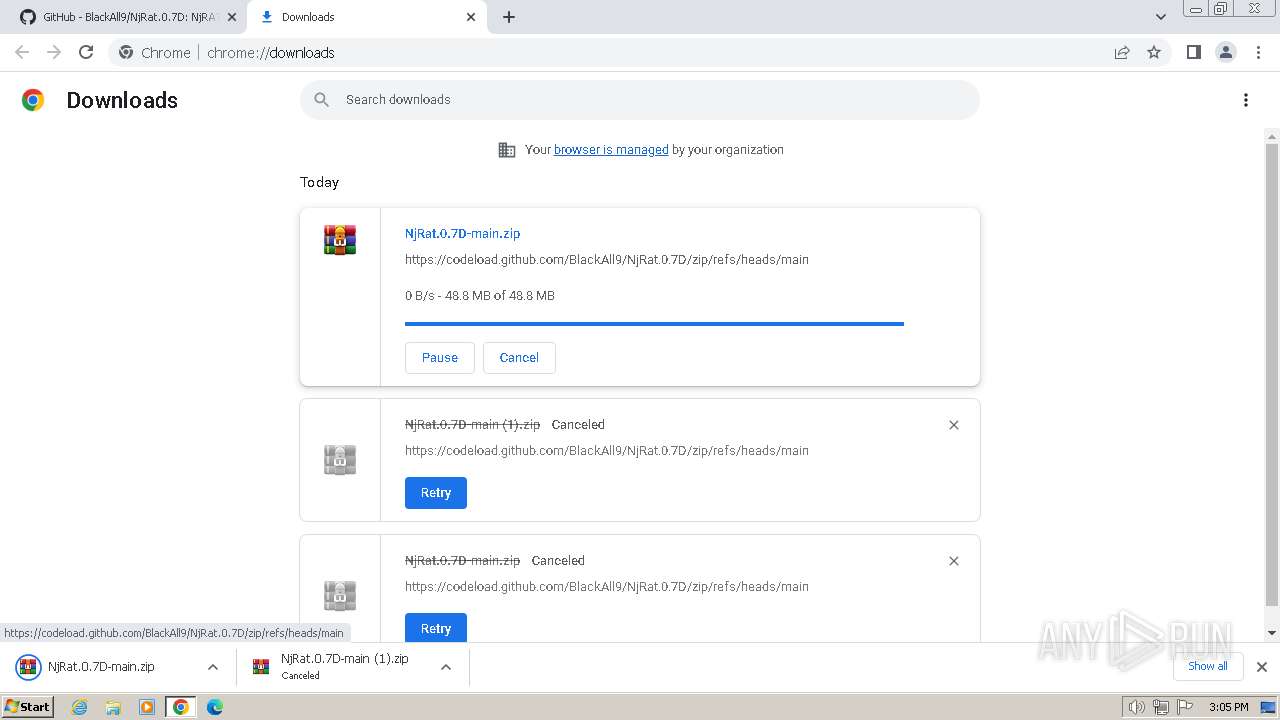The height and width of the screenshot is (720, 1280).
Task: Click the chrome://downloads address bar
Action: click(640, 52)
